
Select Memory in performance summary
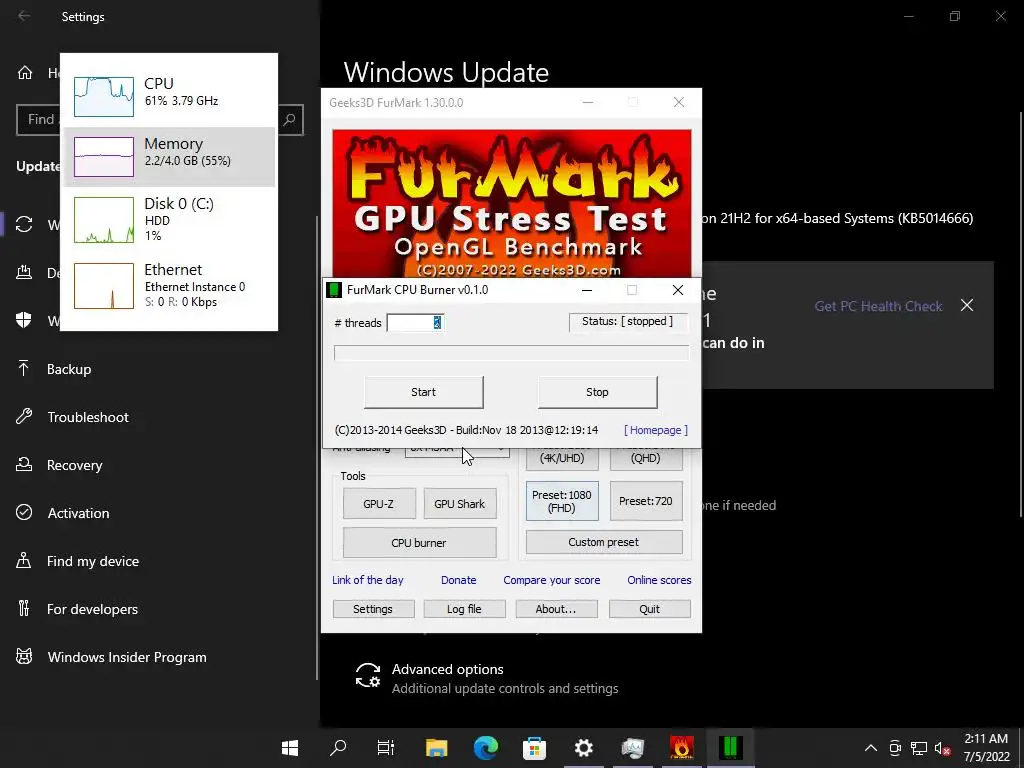169,157
